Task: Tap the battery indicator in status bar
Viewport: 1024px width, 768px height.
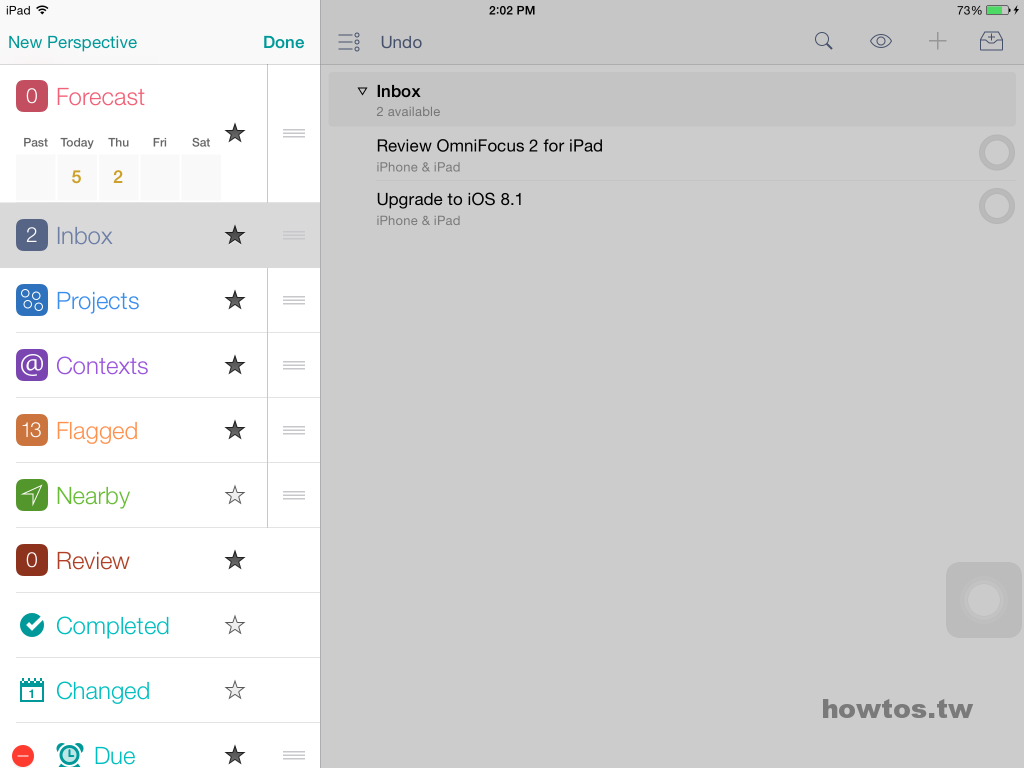Action: [998, 10]
